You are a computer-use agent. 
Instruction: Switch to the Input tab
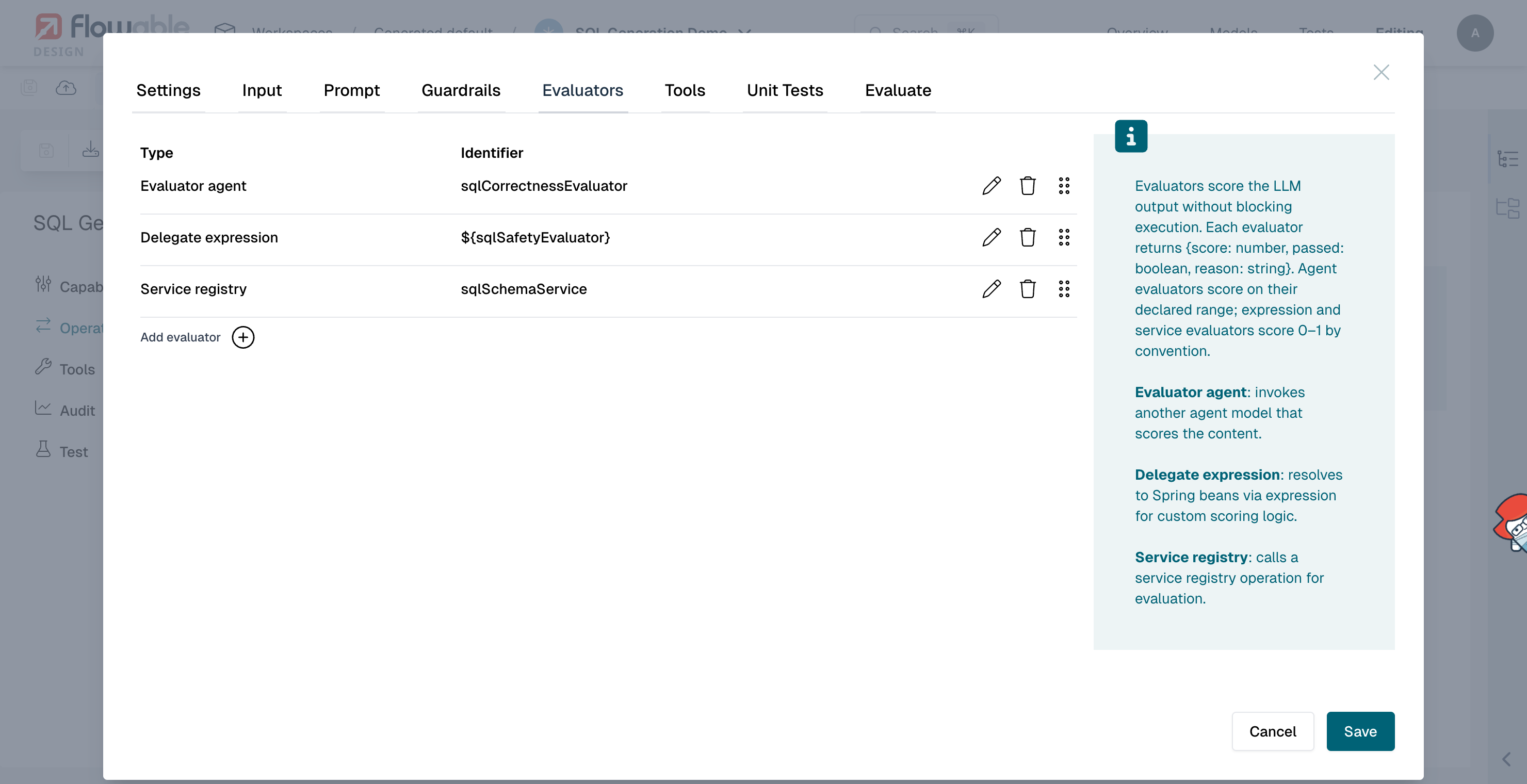(x=262, y=91)
